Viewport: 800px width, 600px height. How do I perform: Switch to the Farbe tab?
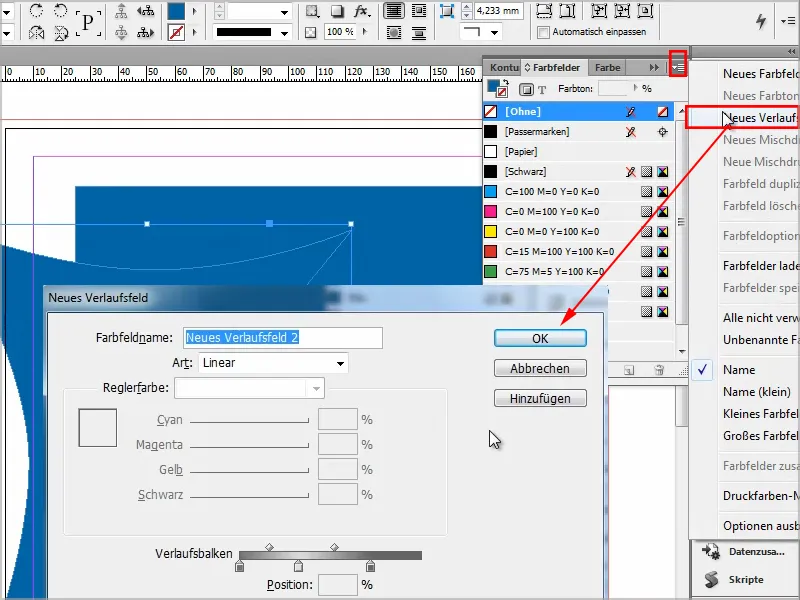click(608, 67)
